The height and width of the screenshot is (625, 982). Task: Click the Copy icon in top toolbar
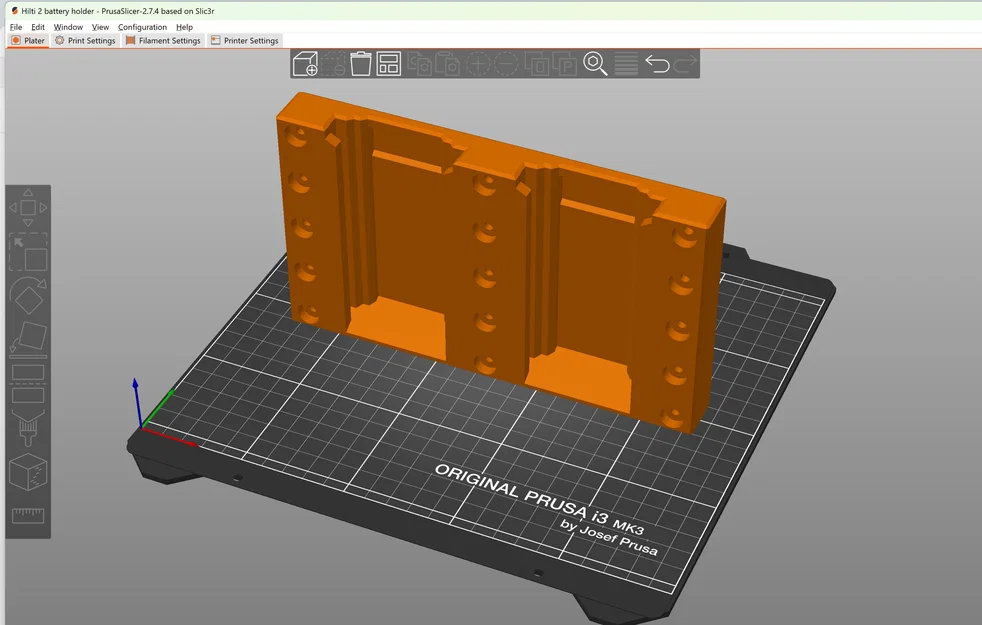click(420, 64)
